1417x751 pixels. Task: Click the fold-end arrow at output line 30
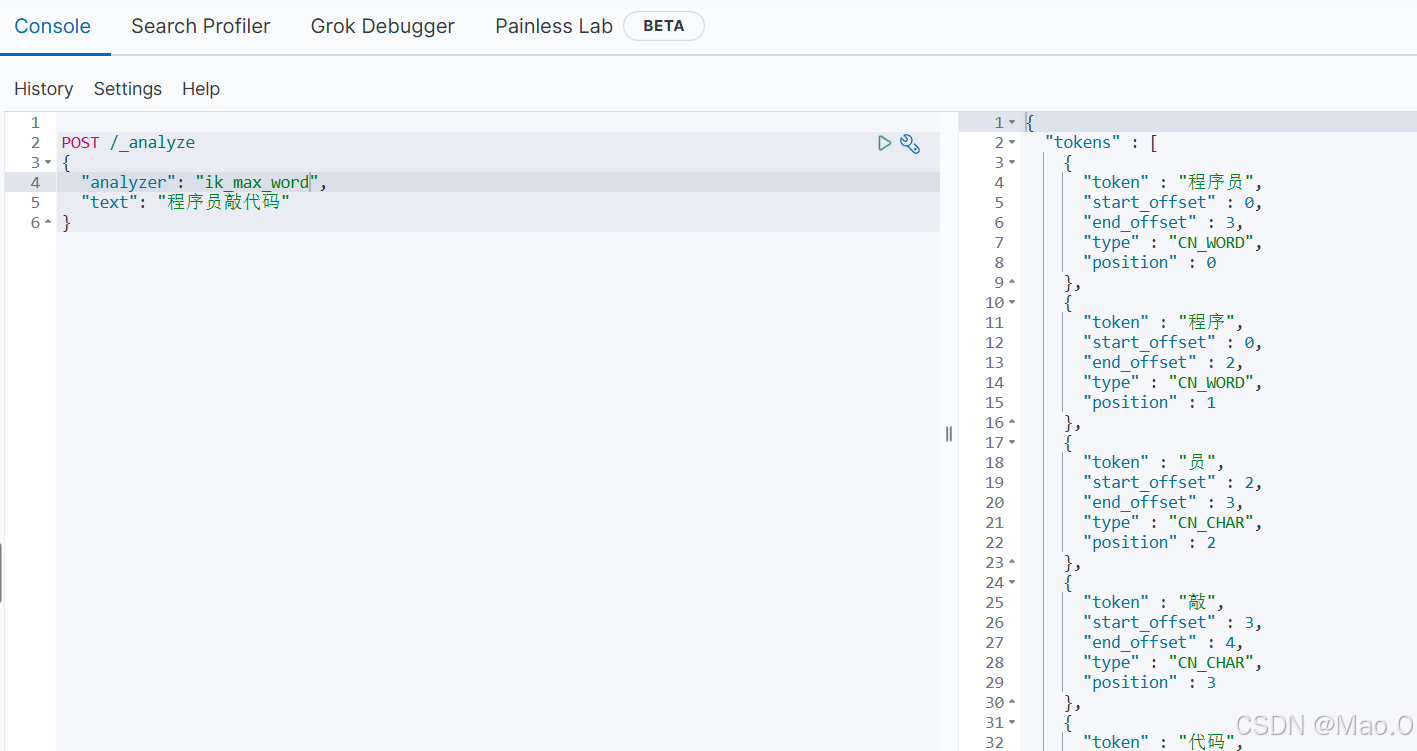coord(1012,702)
